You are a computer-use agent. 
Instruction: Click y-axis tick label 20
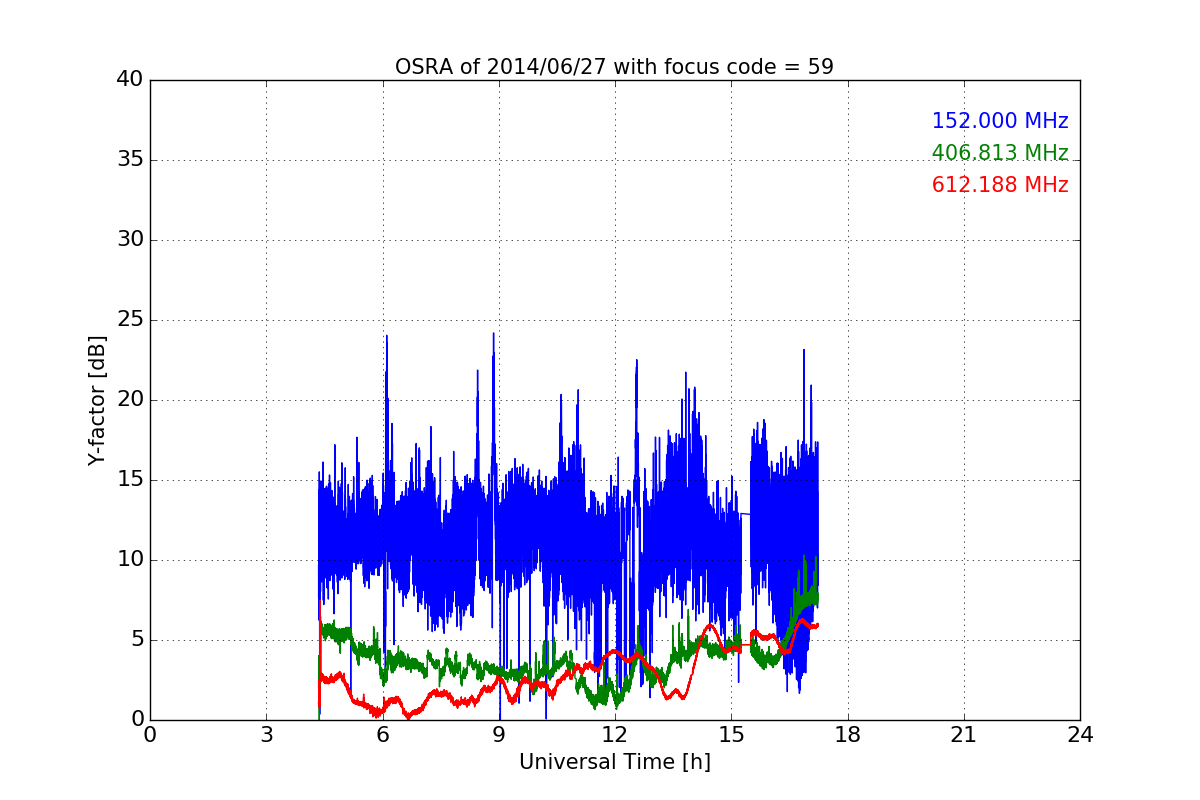tap(130, 400)
